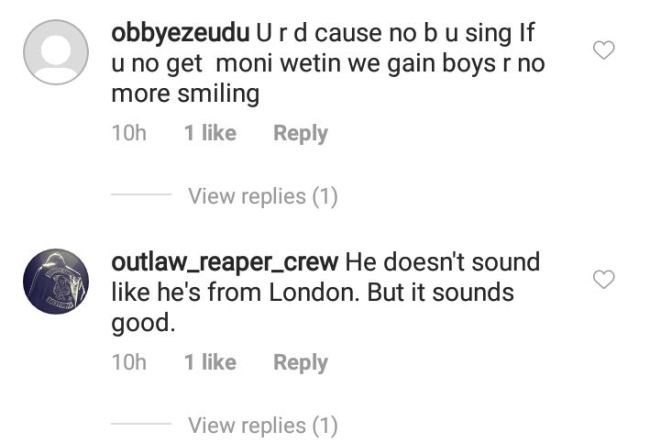Expand replies under obbyezeudu's comment
Image resolution: width=650 pixels, height=443 pixels.
[x=262, y=197]
